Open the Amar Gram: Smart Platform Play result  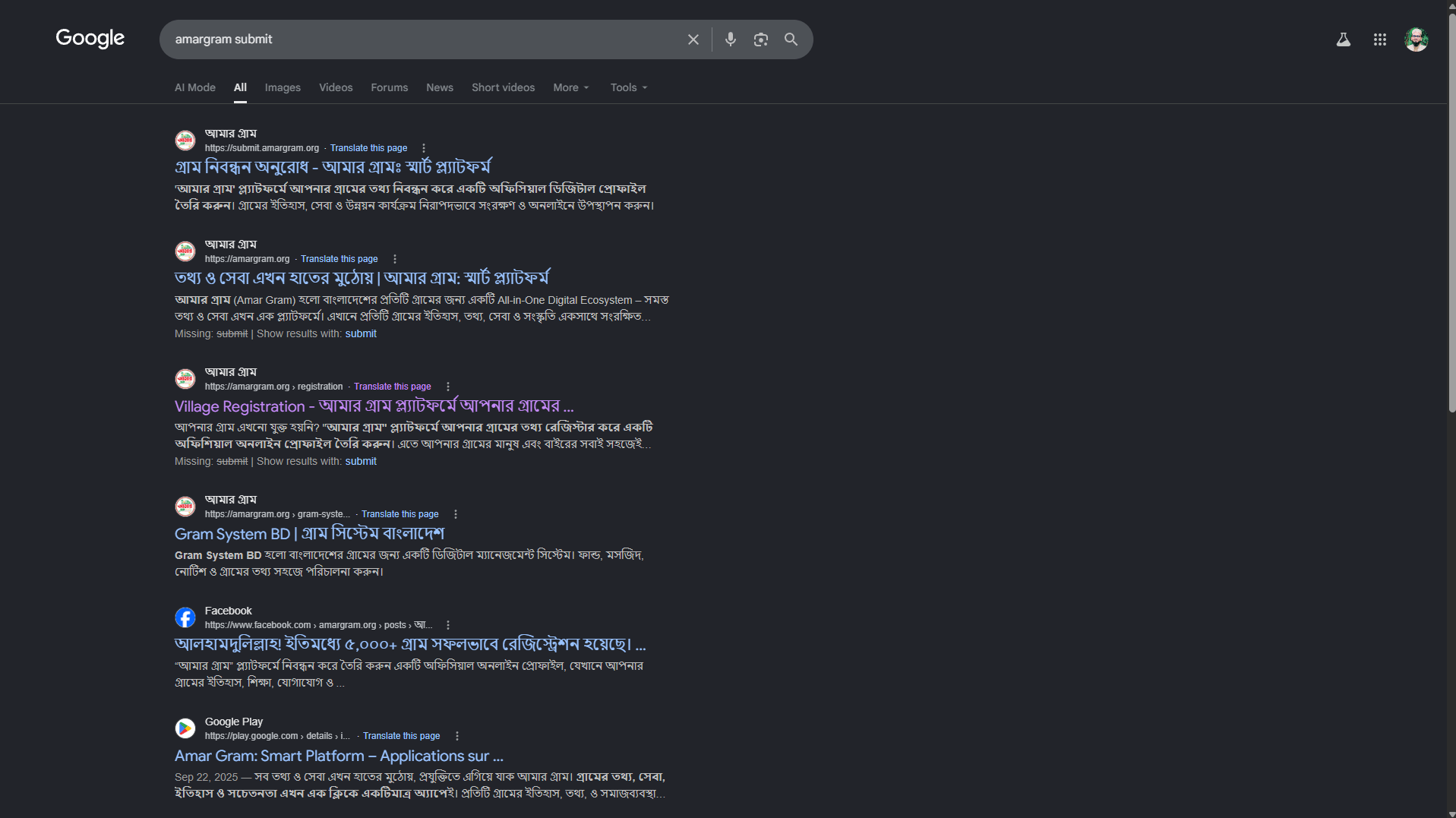(339, 756)
